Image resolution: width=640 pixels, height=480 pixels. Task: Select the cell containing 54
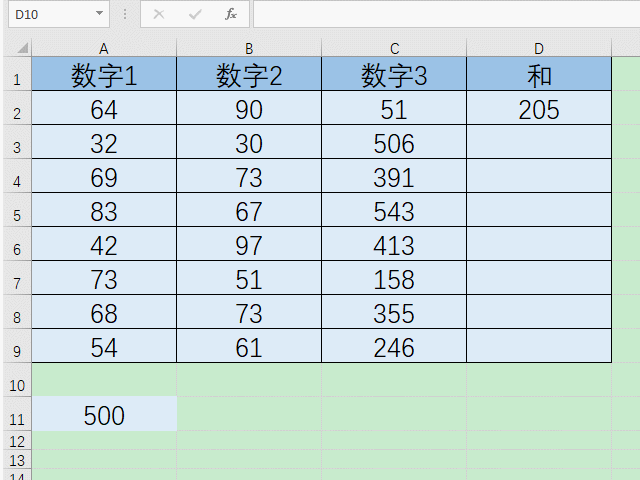[104, 345]
